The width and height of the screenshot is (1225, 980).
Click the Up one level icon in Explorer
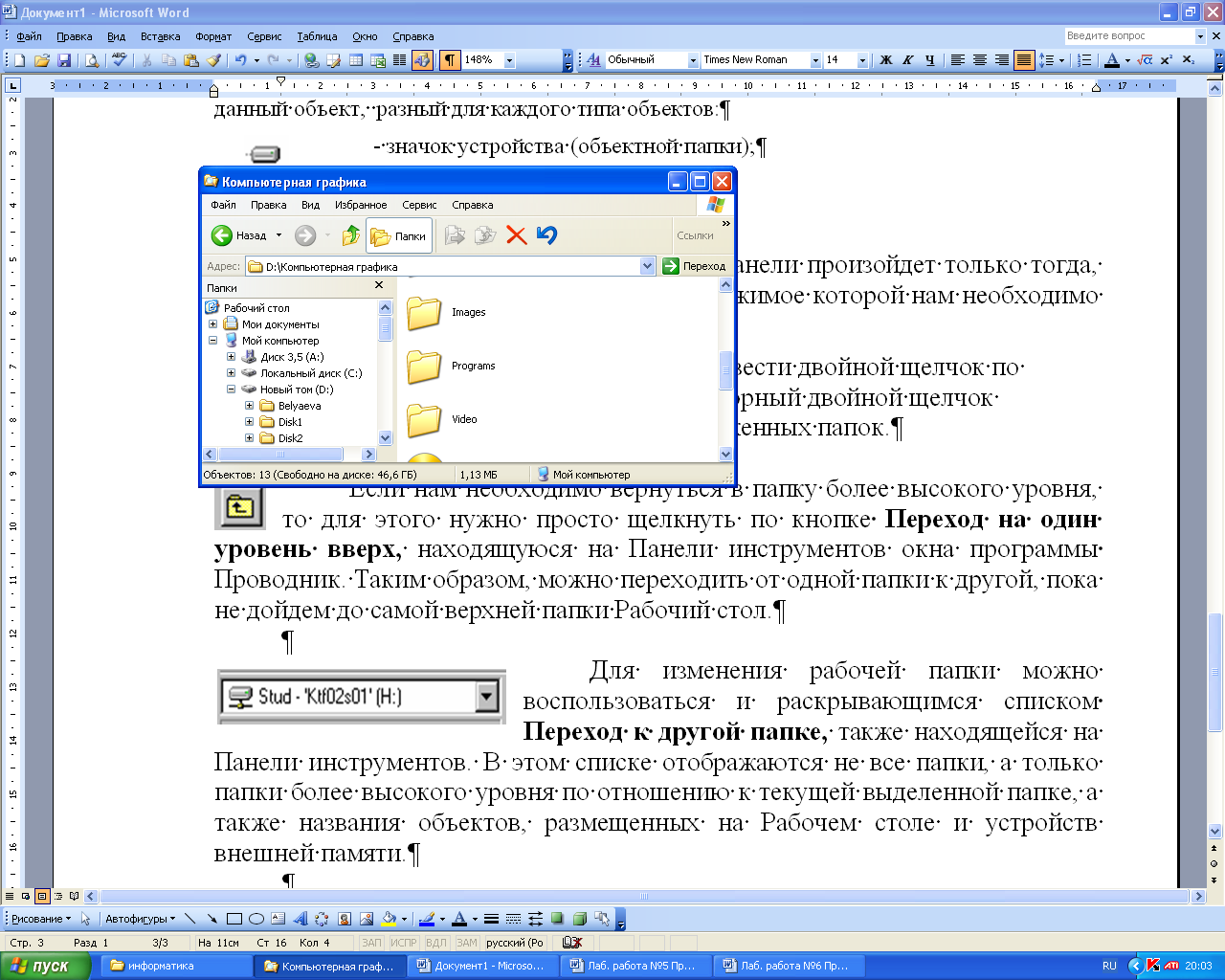click(x=351, y=235)
